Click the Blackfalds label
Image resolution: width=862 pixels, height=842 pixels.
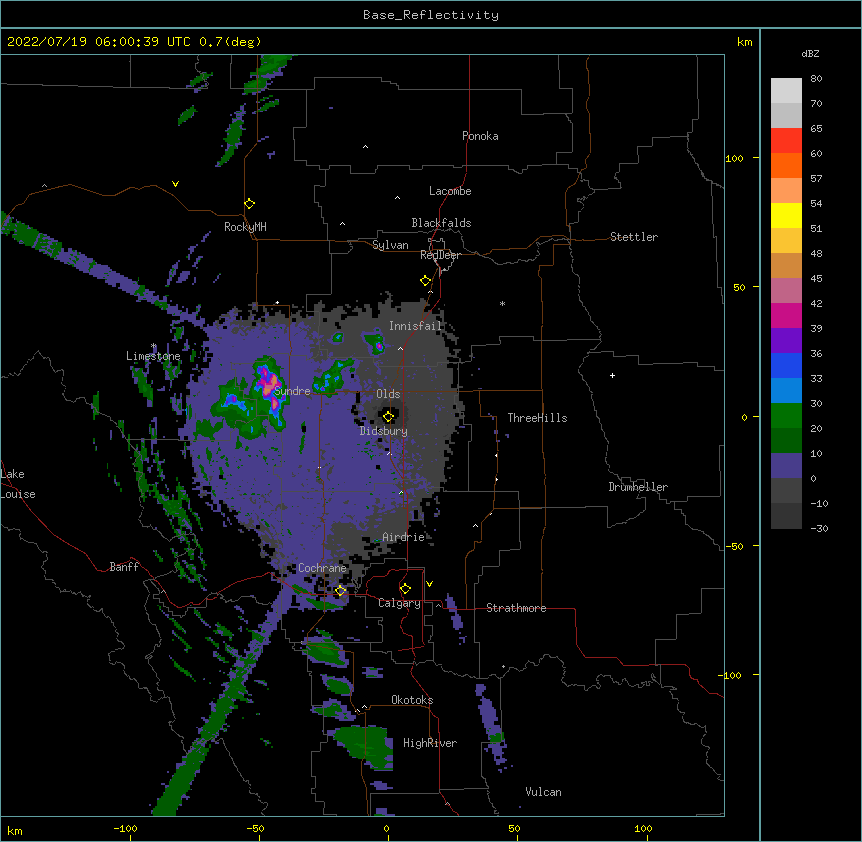(x=441, y=223)
